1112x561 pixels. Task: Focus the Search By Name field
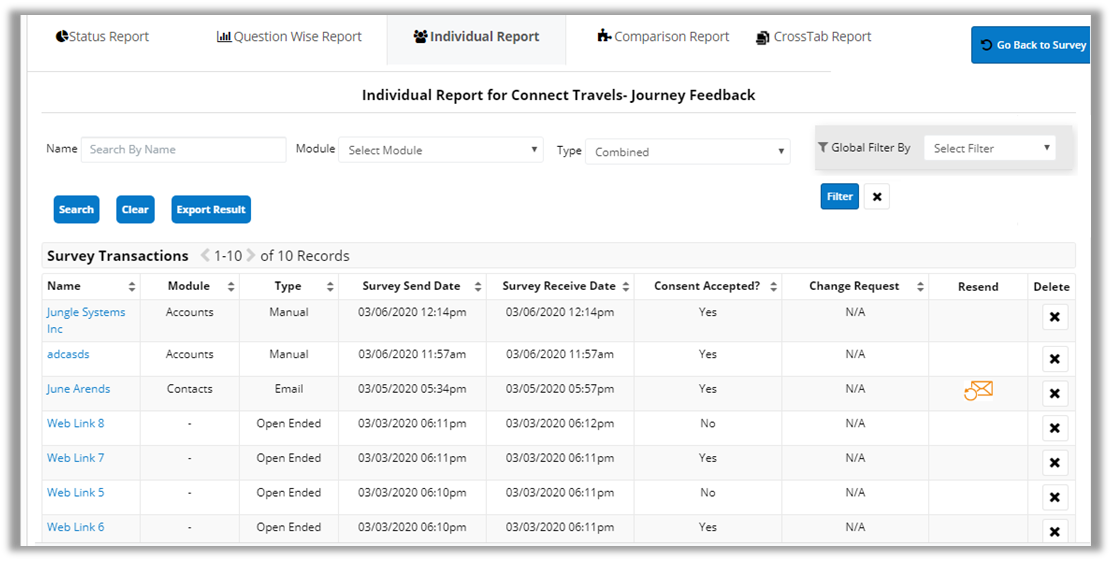[x=183, y=149]
